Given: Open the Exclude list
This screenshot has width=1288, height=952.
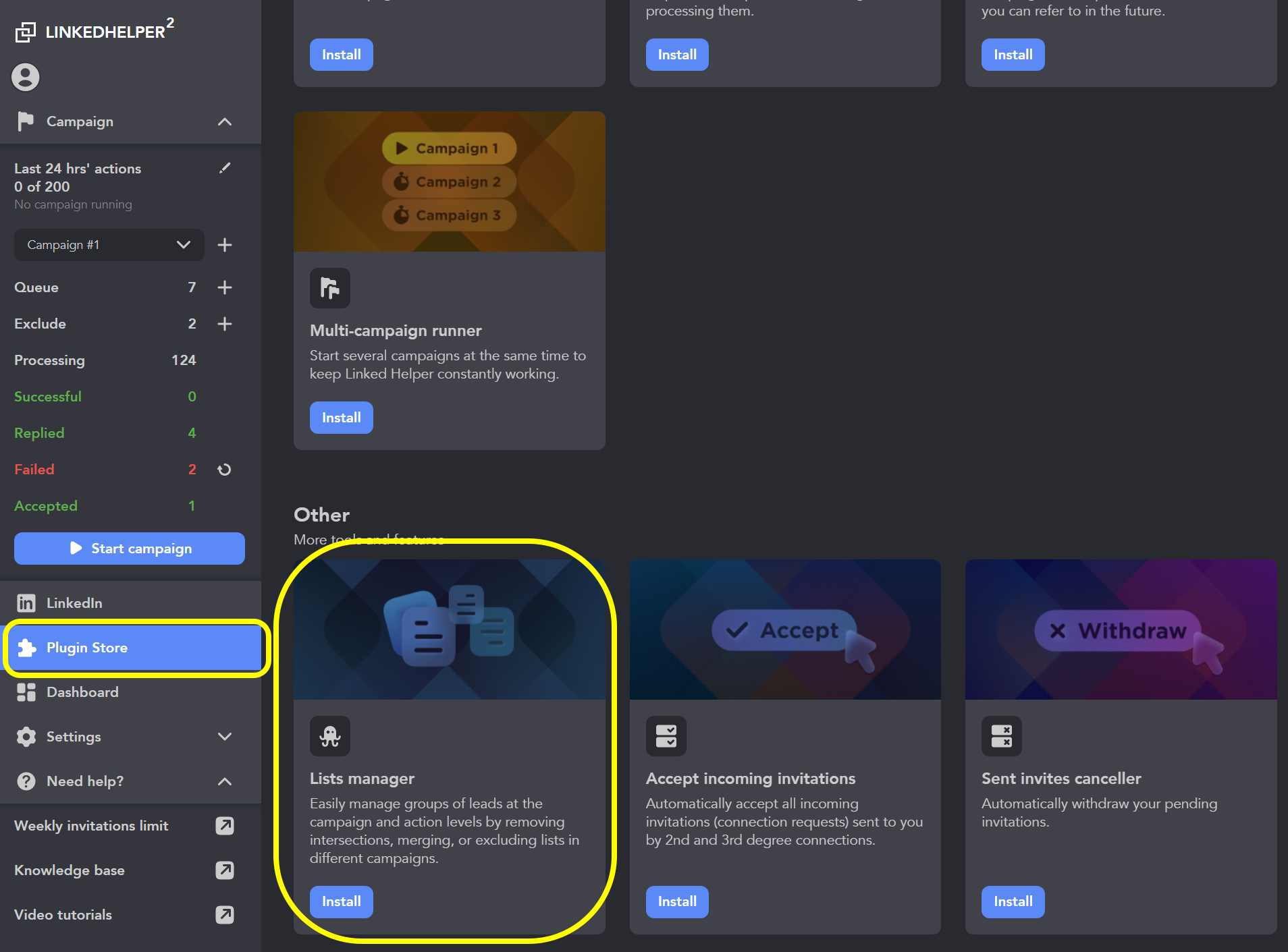Looking at the screenshot, I should coord(40,324).
